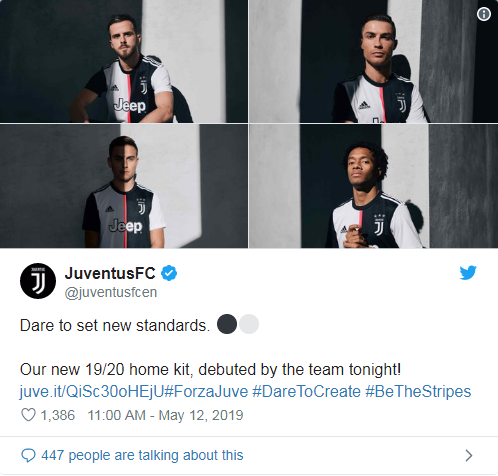Image resolution: width=498 pixels, height=476 pixels.
Task: Open the Twitter bird logo
Action: click(x=468, y=273)
